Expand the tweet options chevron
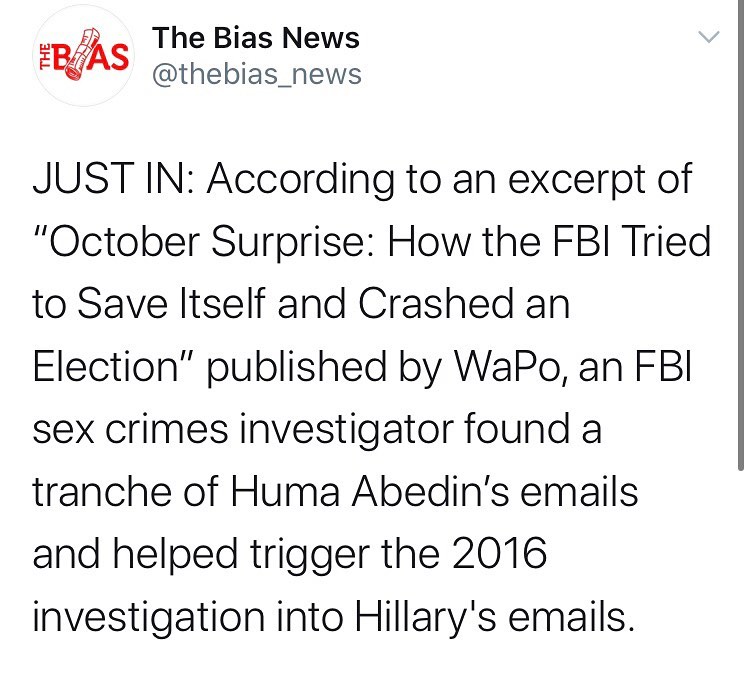The width and height of the screenshot is (750, 680). coord(708,37)
